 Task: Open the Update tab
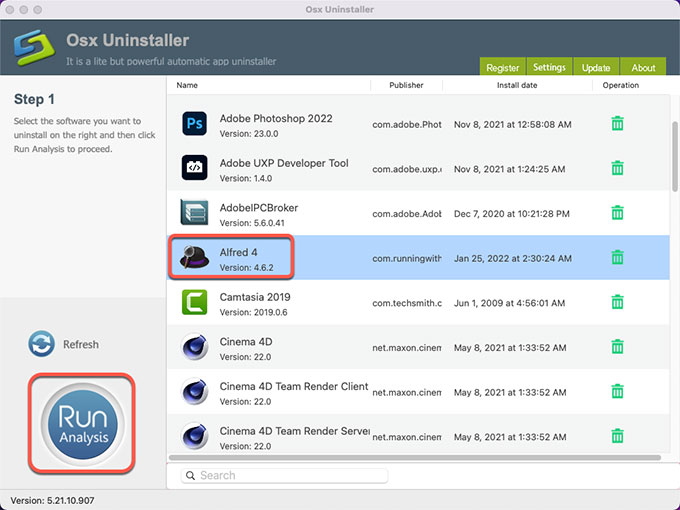pos(596,67)
